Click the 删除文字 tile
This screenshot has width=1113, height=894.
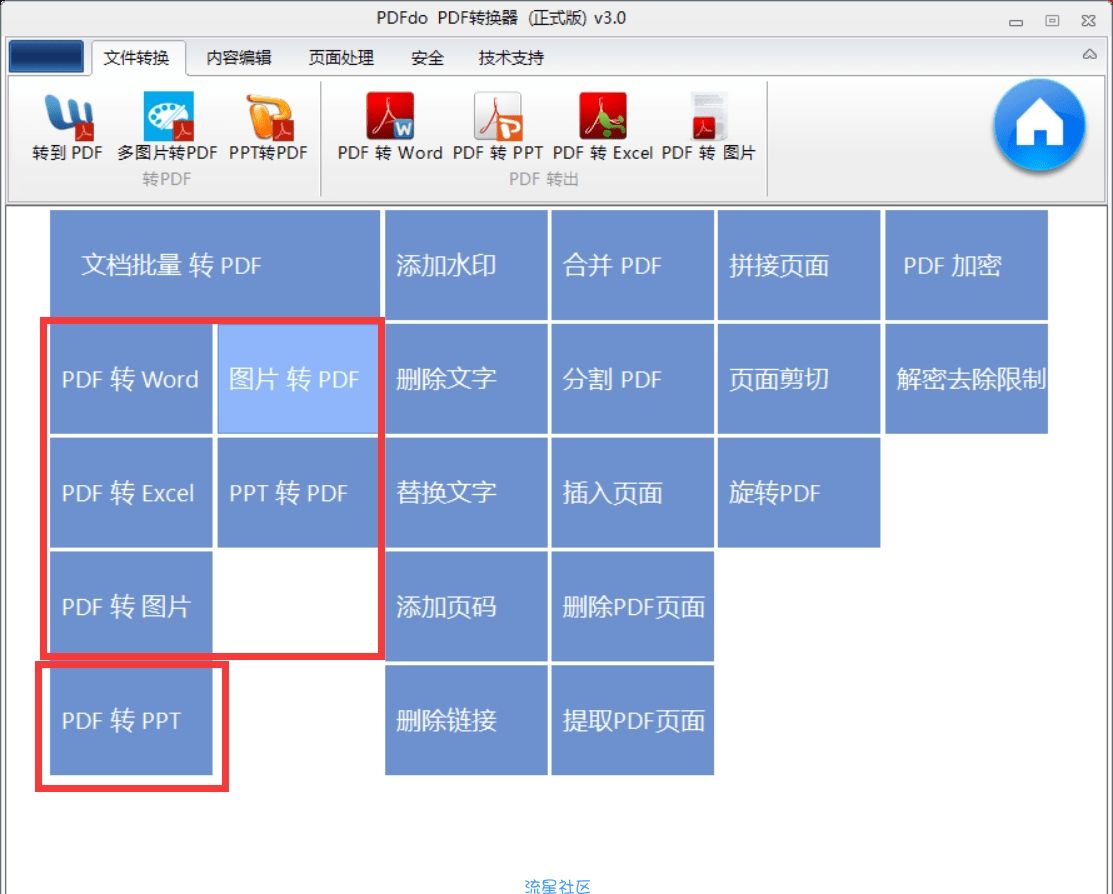tap(466, 378)
